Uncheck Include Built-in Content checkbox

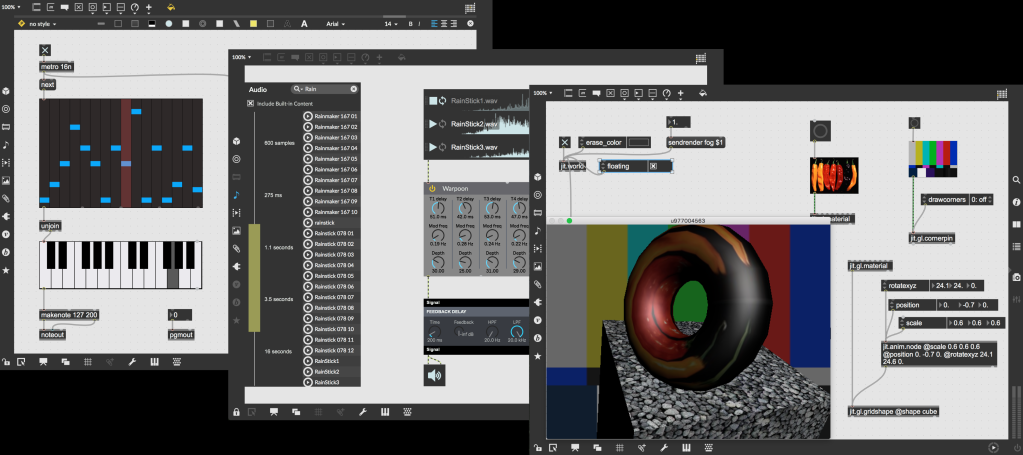pyautogui.click(x=251, y=103)
